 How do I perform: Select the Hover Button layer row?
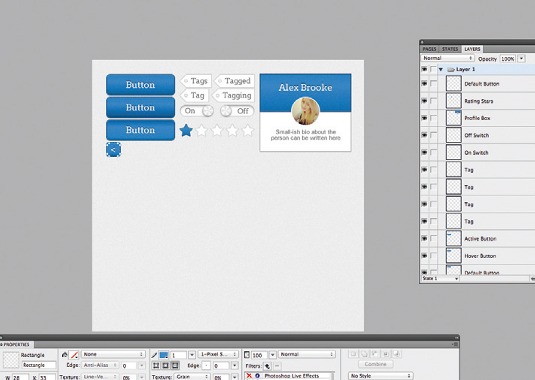click(478, 256)
